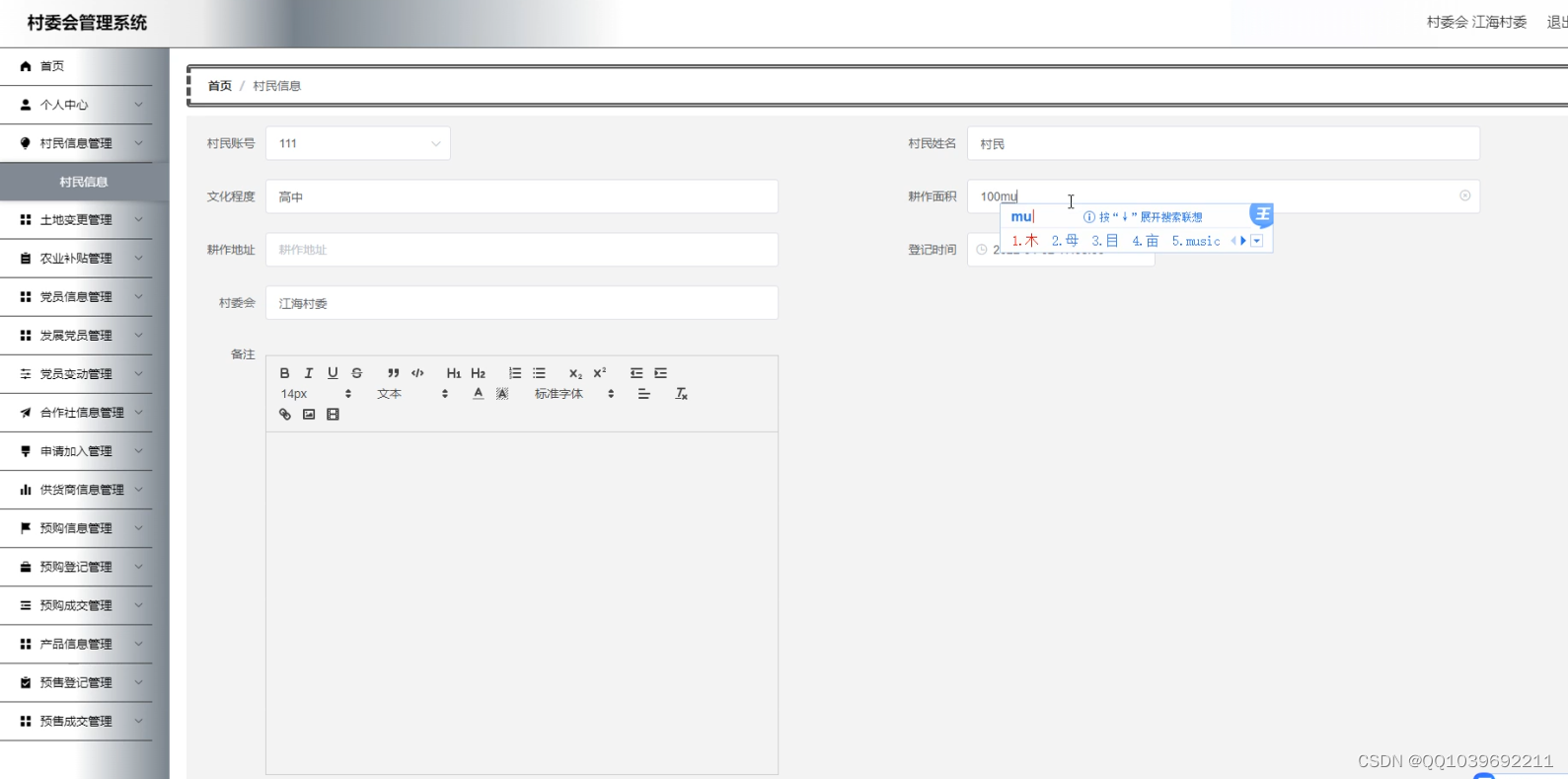The width and height of the screenshot is (1568, 779).
Task: Open 预购成交管理 in the sidebar
Action: tap(76, 605)
